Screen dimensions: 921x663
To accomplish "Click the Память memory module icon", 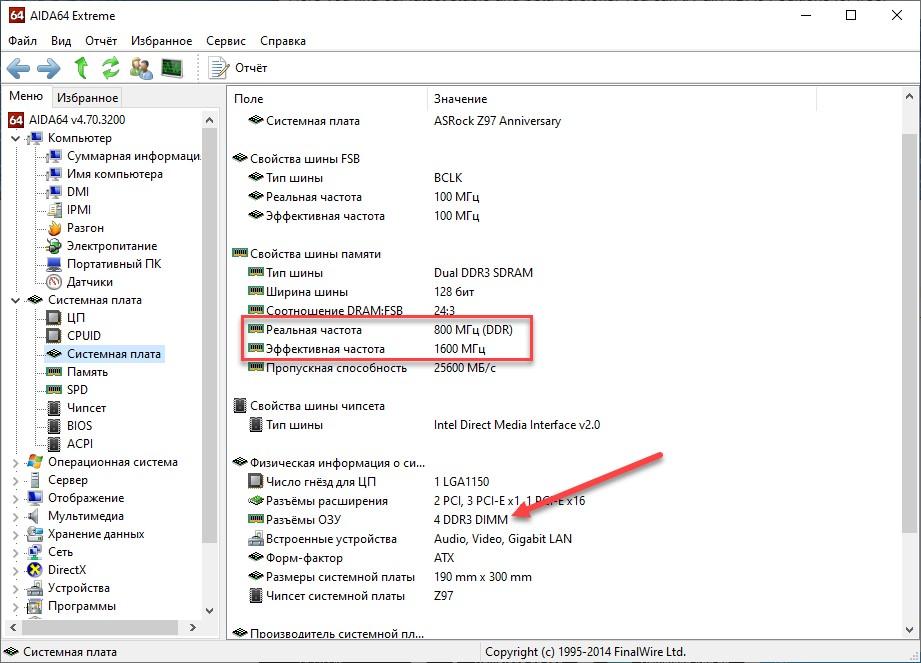I will click(x=54, y=372).
